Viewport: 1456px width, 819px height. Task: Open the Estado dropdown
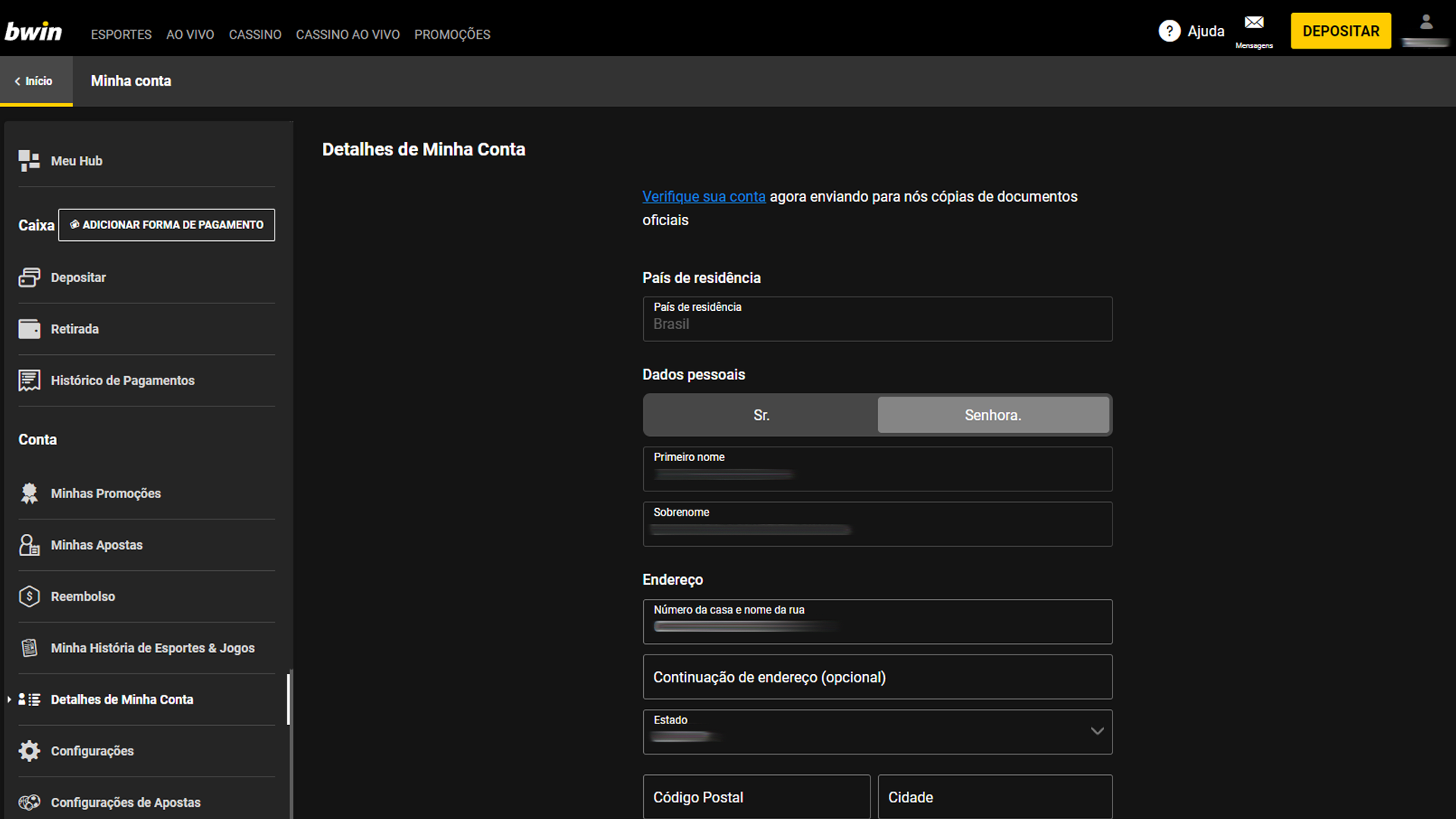[x=877, y=732]
